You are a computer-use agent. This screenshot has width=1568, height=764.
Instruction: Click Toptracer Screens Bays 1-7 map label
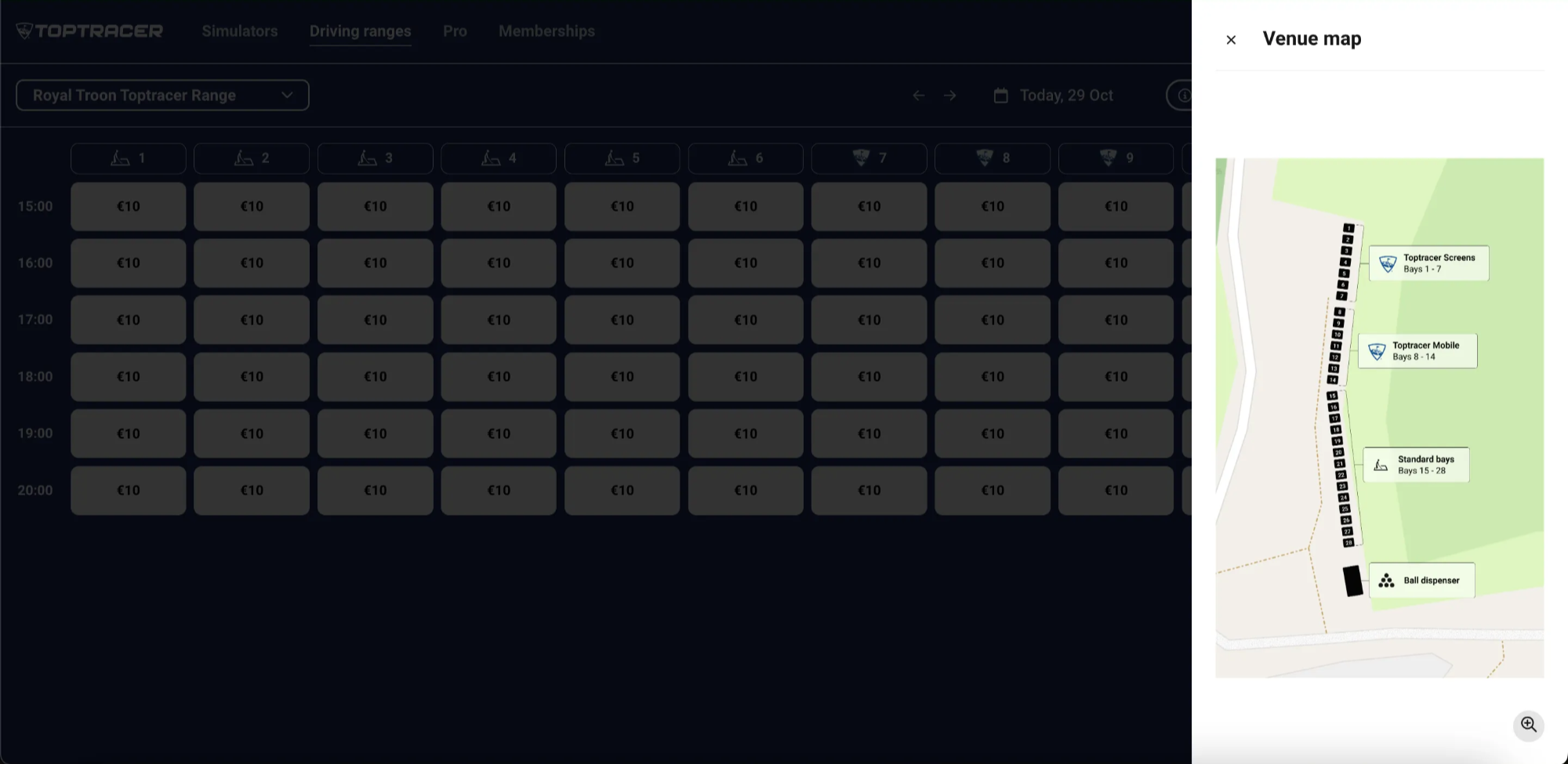click(1428, 263)
